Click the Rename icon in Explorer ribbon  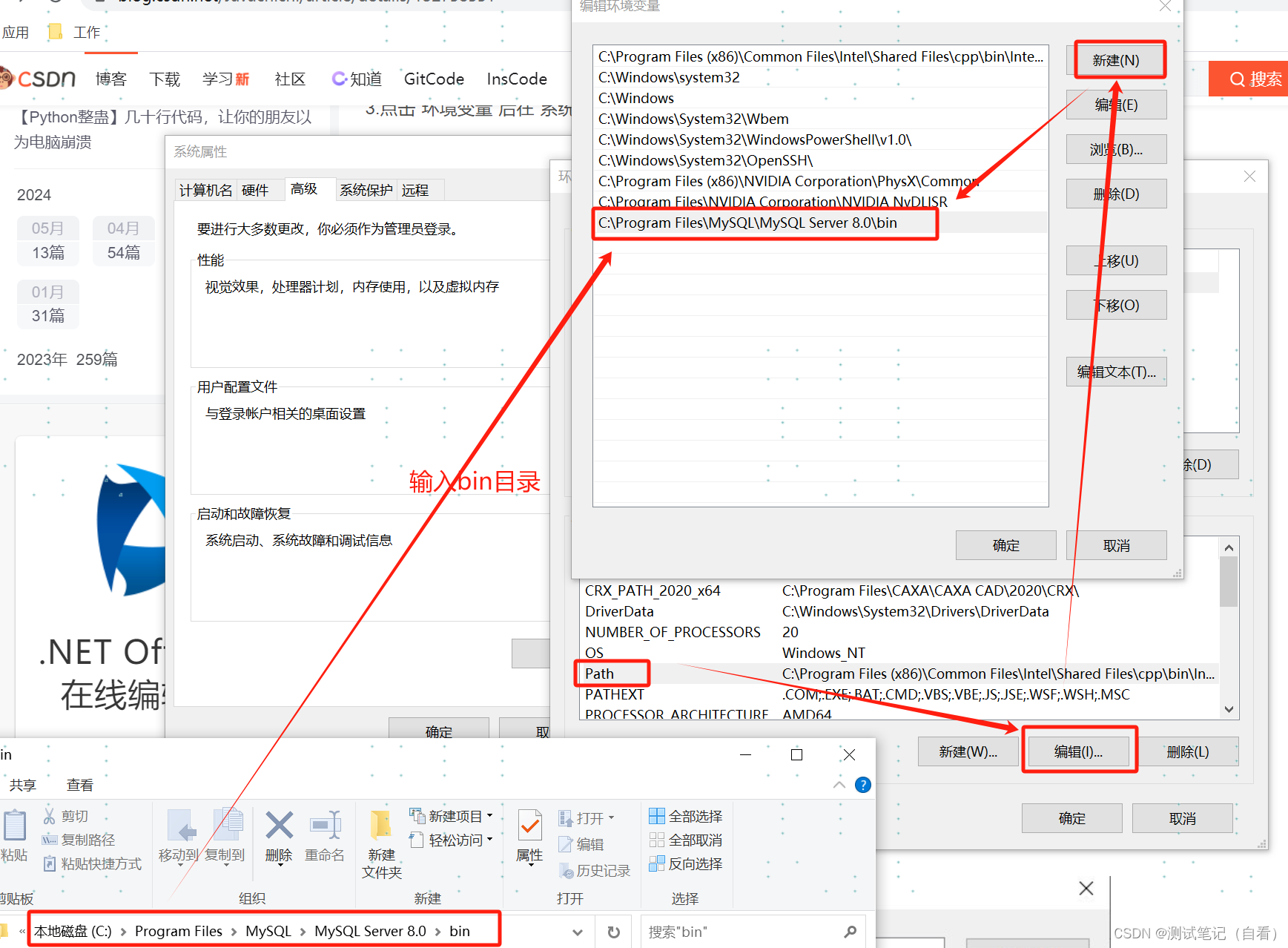(325, 826)
